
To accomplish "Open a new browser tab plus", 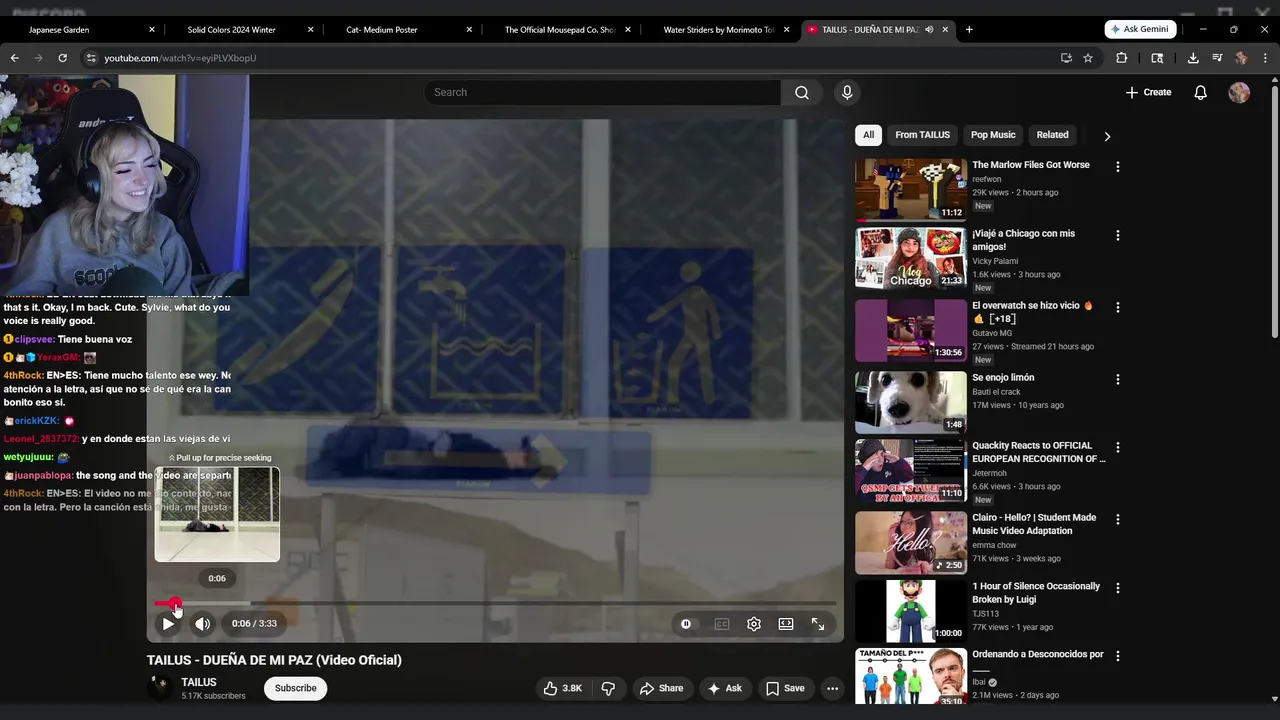I will click(969, 30).
